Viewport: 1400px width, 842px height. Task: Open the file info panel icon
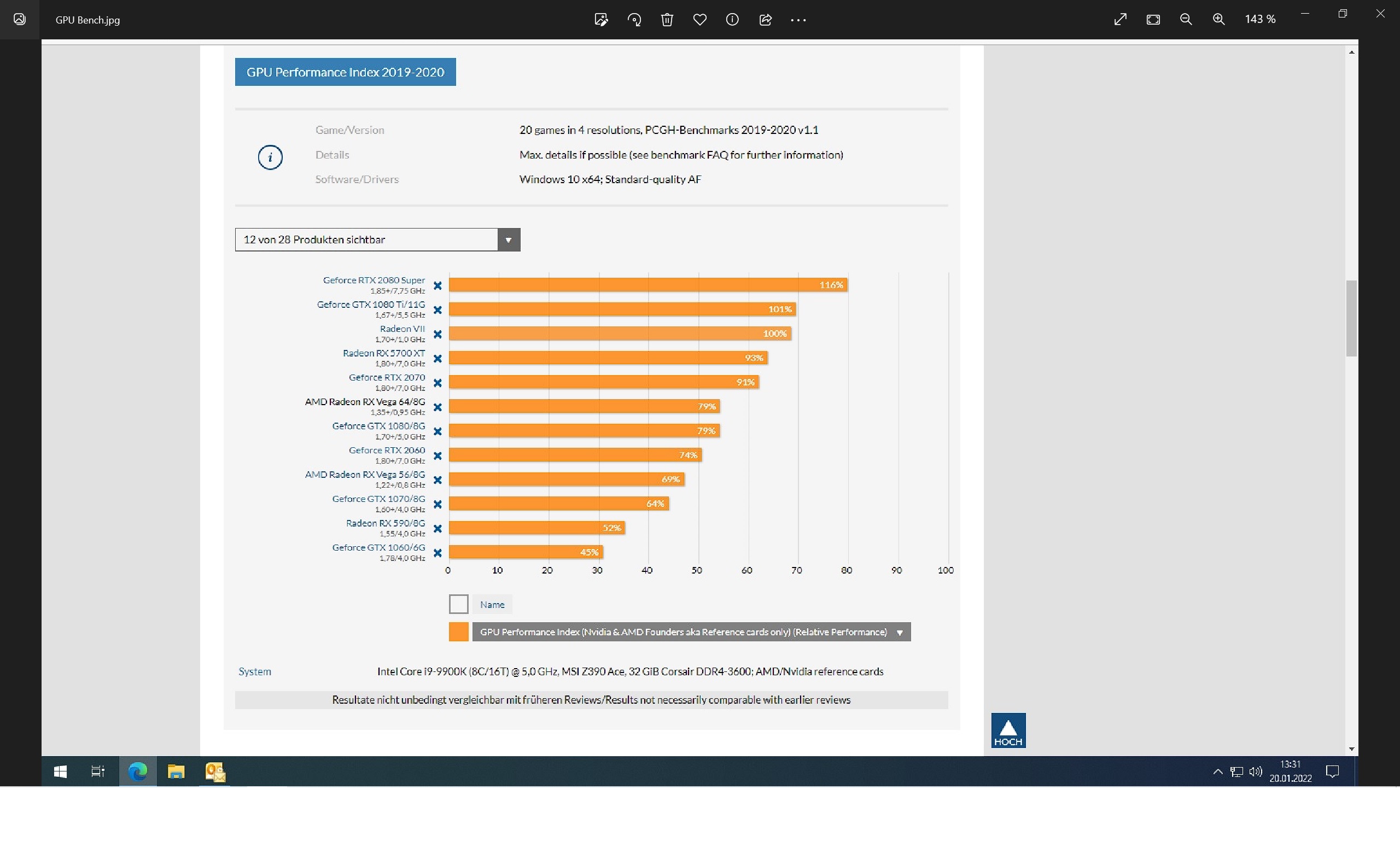click(x=732, y=20)
